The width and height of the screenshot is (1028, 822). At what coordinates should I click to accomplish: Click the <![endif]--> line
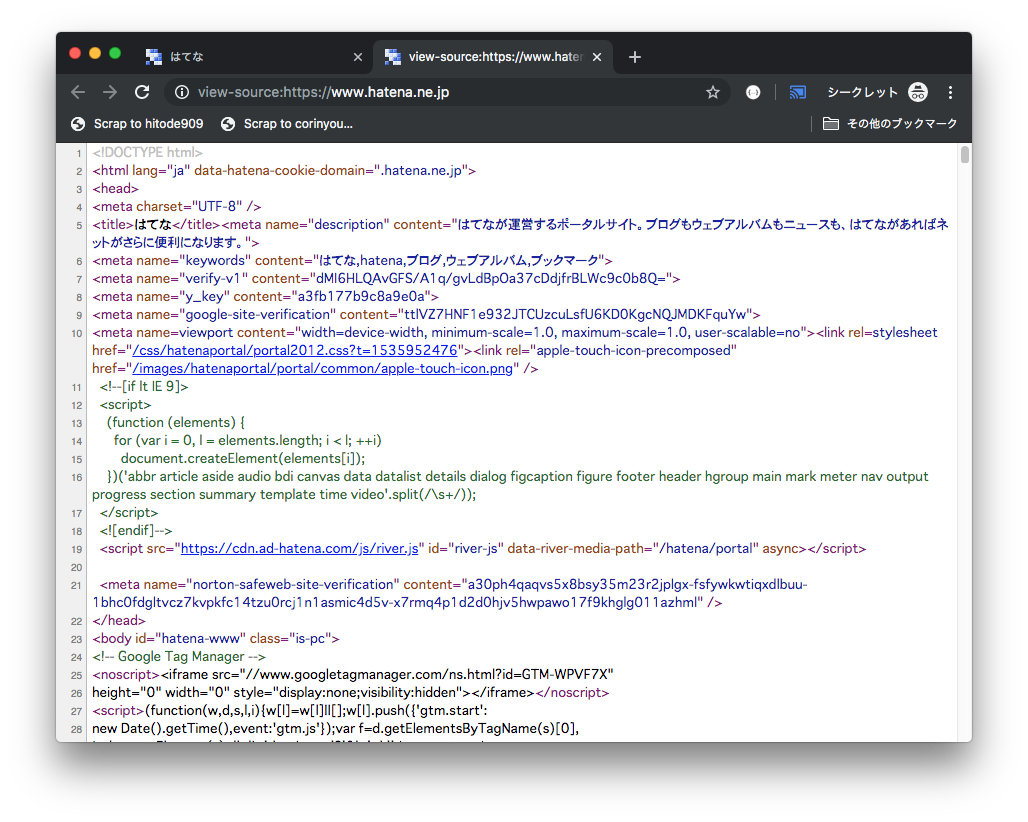pos(136,531)
